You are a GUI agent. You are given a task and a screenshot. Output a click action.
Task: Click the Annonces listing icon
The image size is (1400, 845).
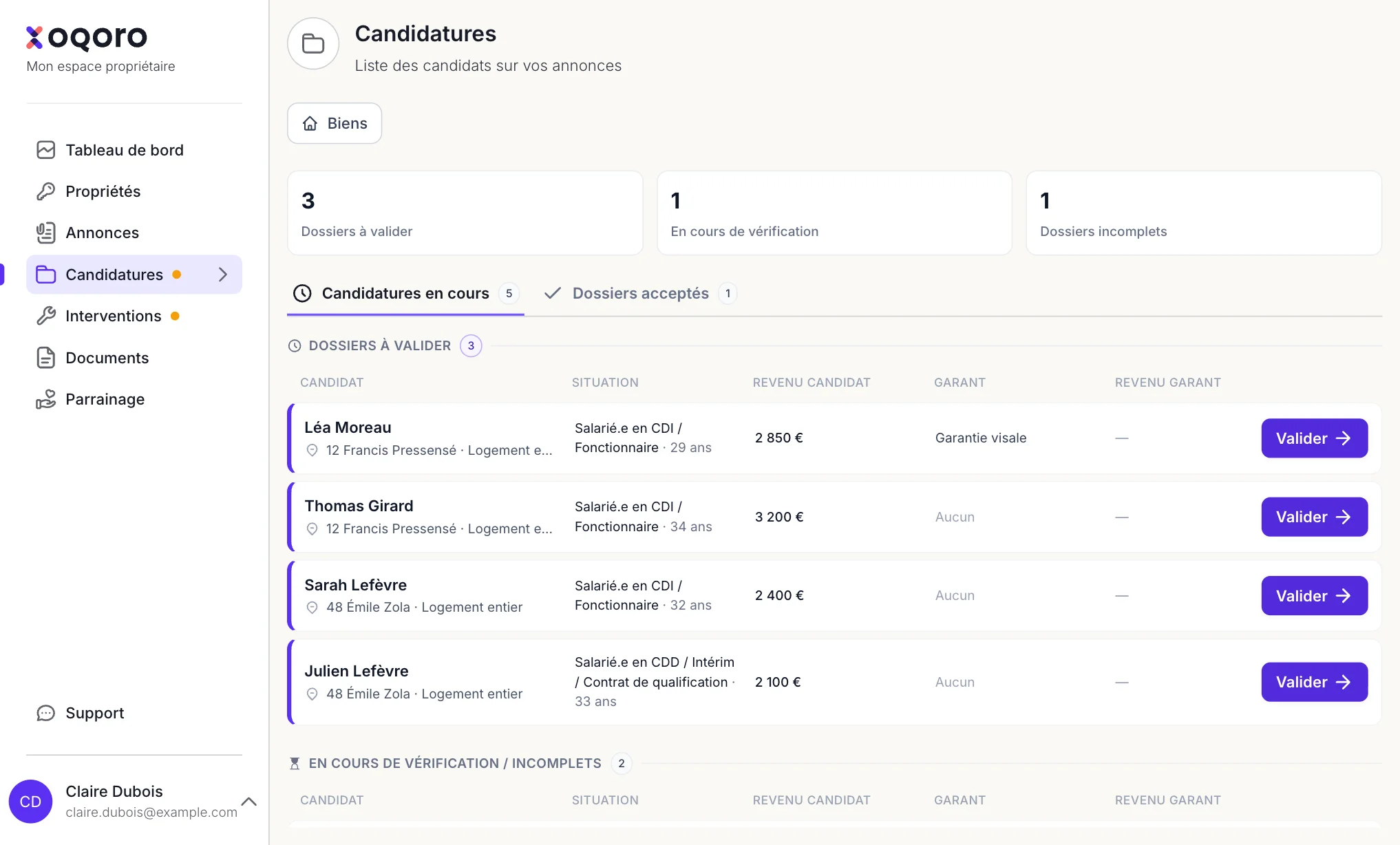[x=45, y=233]
